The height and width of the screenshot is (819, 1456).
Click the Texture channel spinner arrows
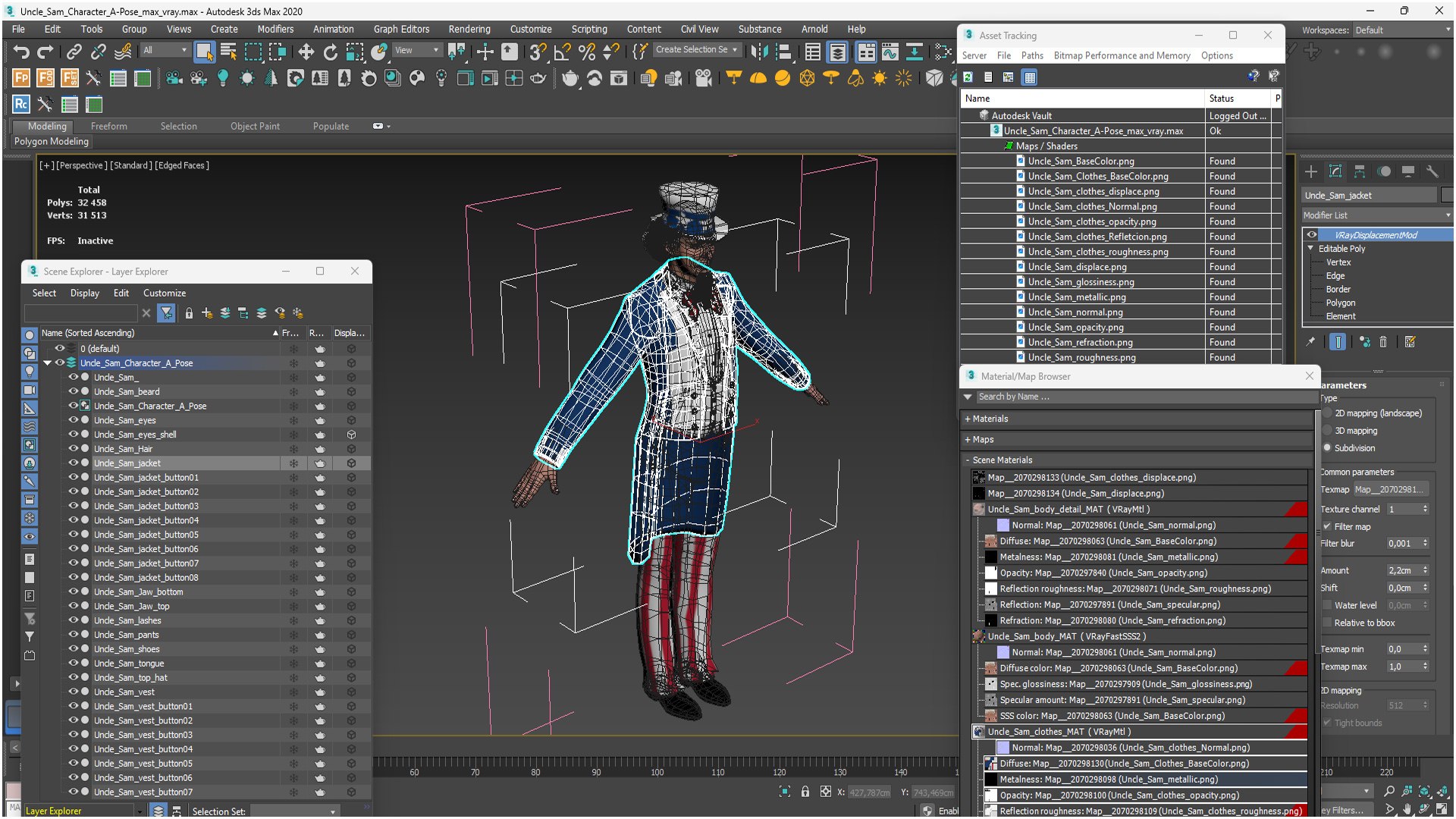pyautogui.click(x=1425, y=509)
